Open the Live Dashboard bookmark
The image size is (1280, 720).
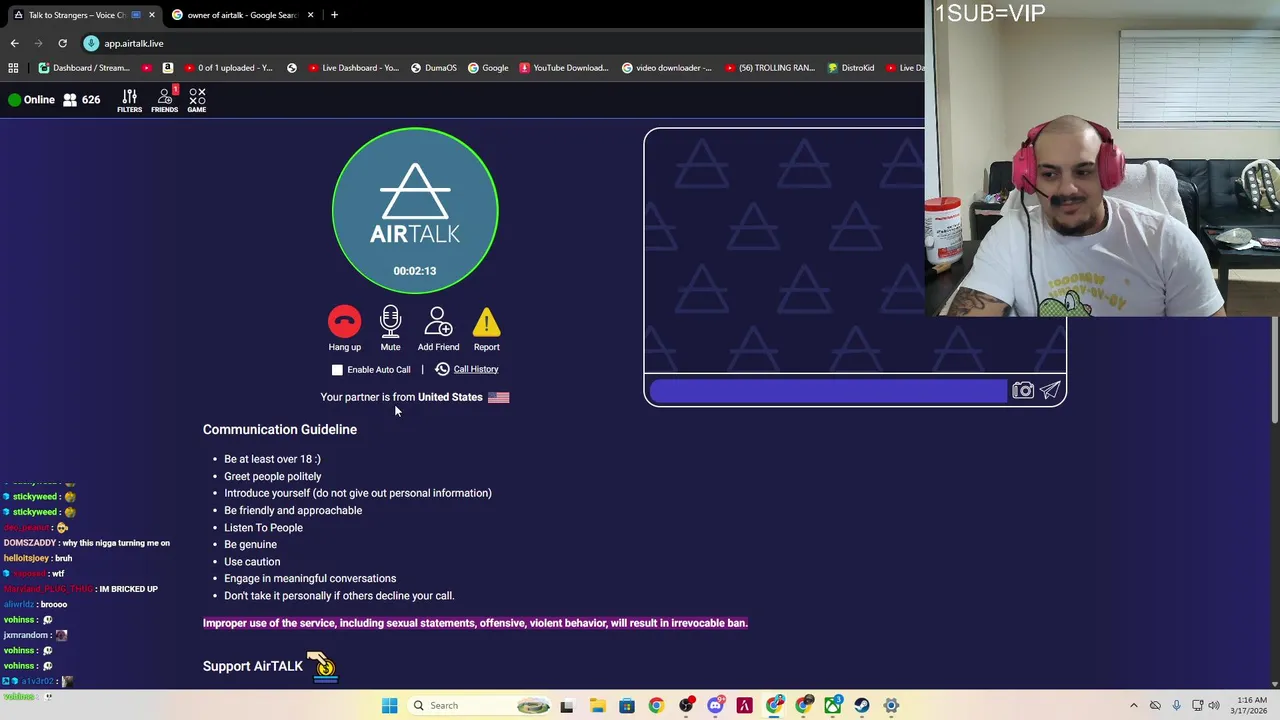click(x=354, y=68)
